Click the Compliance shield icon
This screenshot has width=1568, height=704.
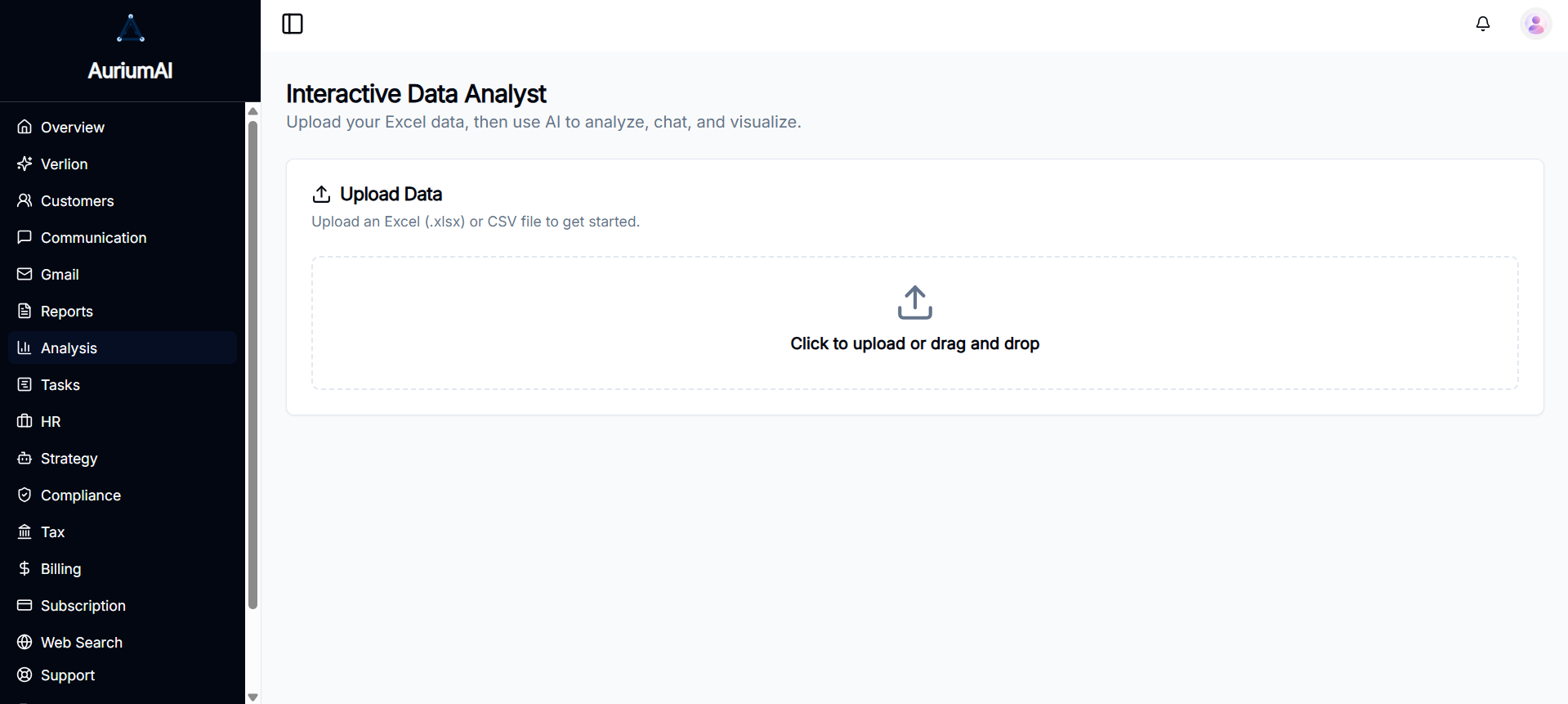point(25,495)
